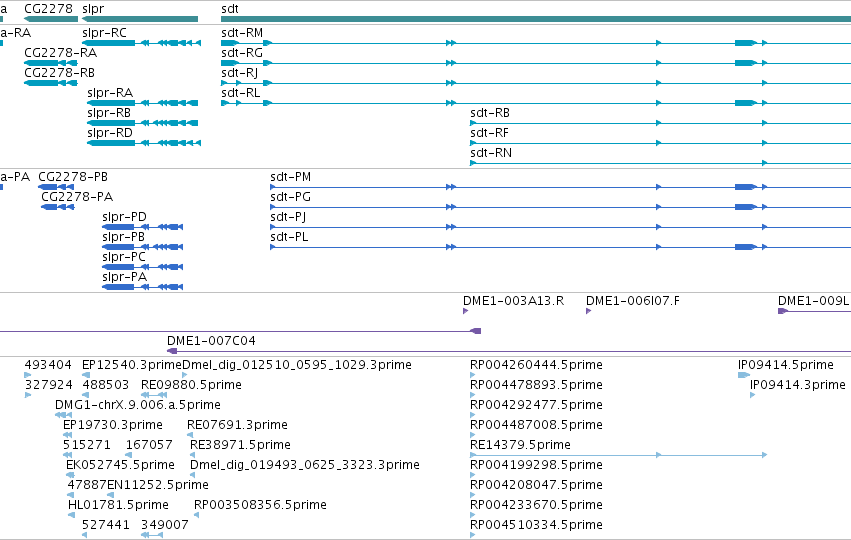Click the sdt-RJ transcript line
Image resolution: width=851 pixels, height=540 pixels.
[x=536, y=83]
